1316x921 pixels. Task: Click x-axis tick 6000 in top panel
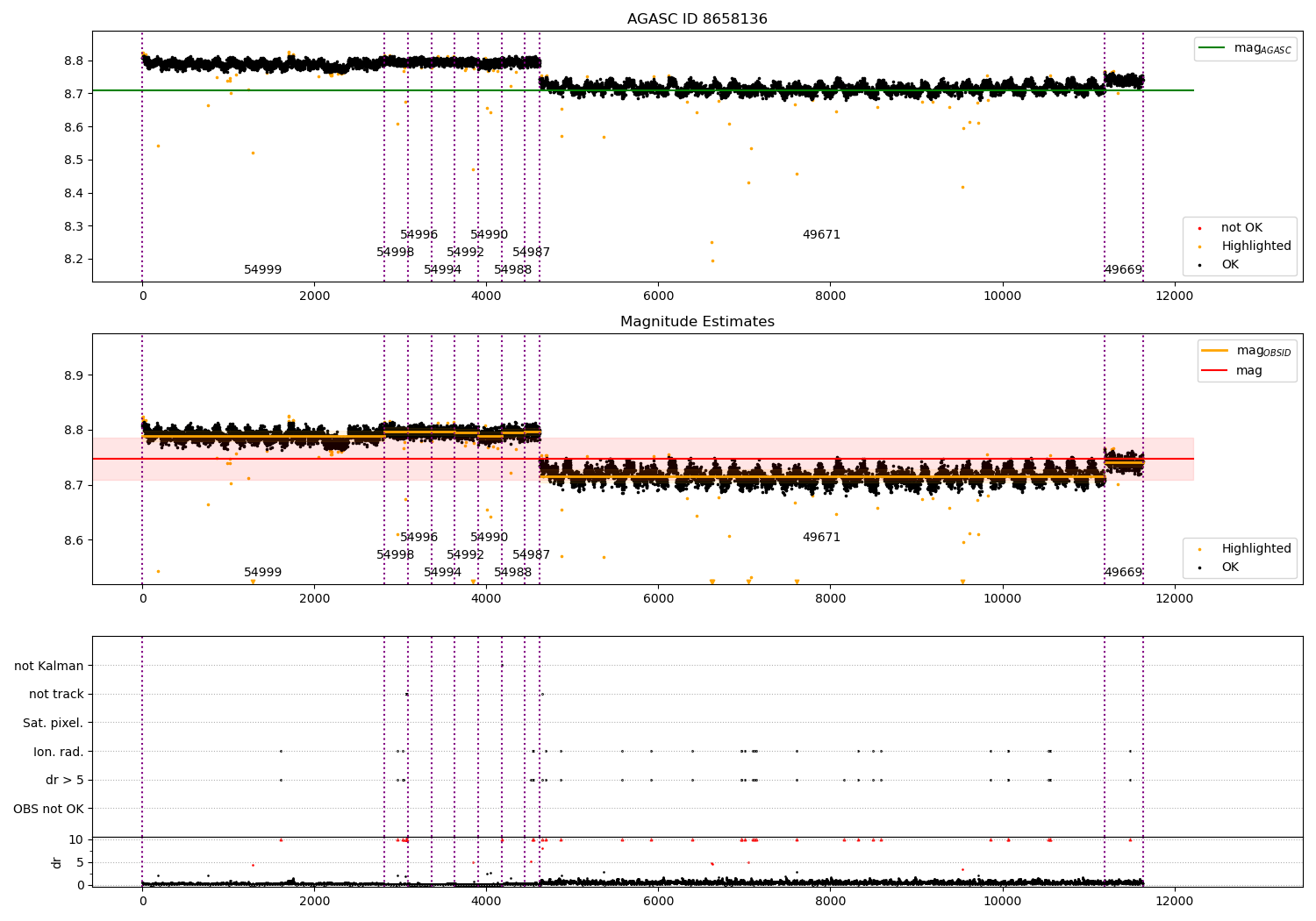point(658,296)
